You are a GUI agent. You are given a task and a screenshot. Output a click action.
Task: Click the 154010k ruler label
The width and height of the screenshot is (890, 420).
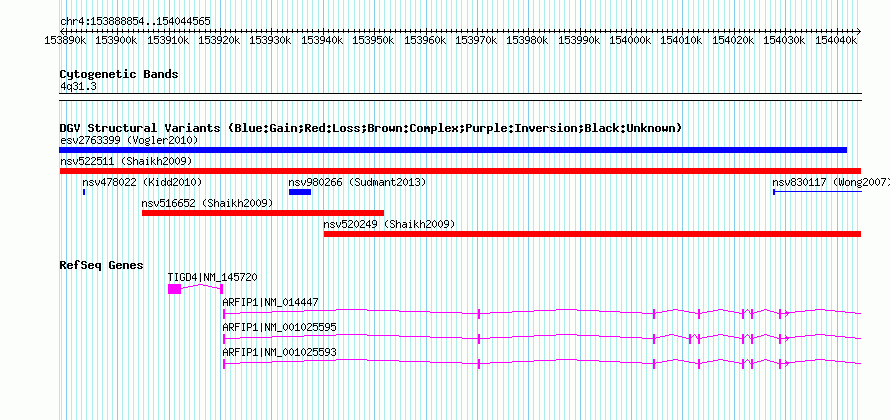(682, 40)
